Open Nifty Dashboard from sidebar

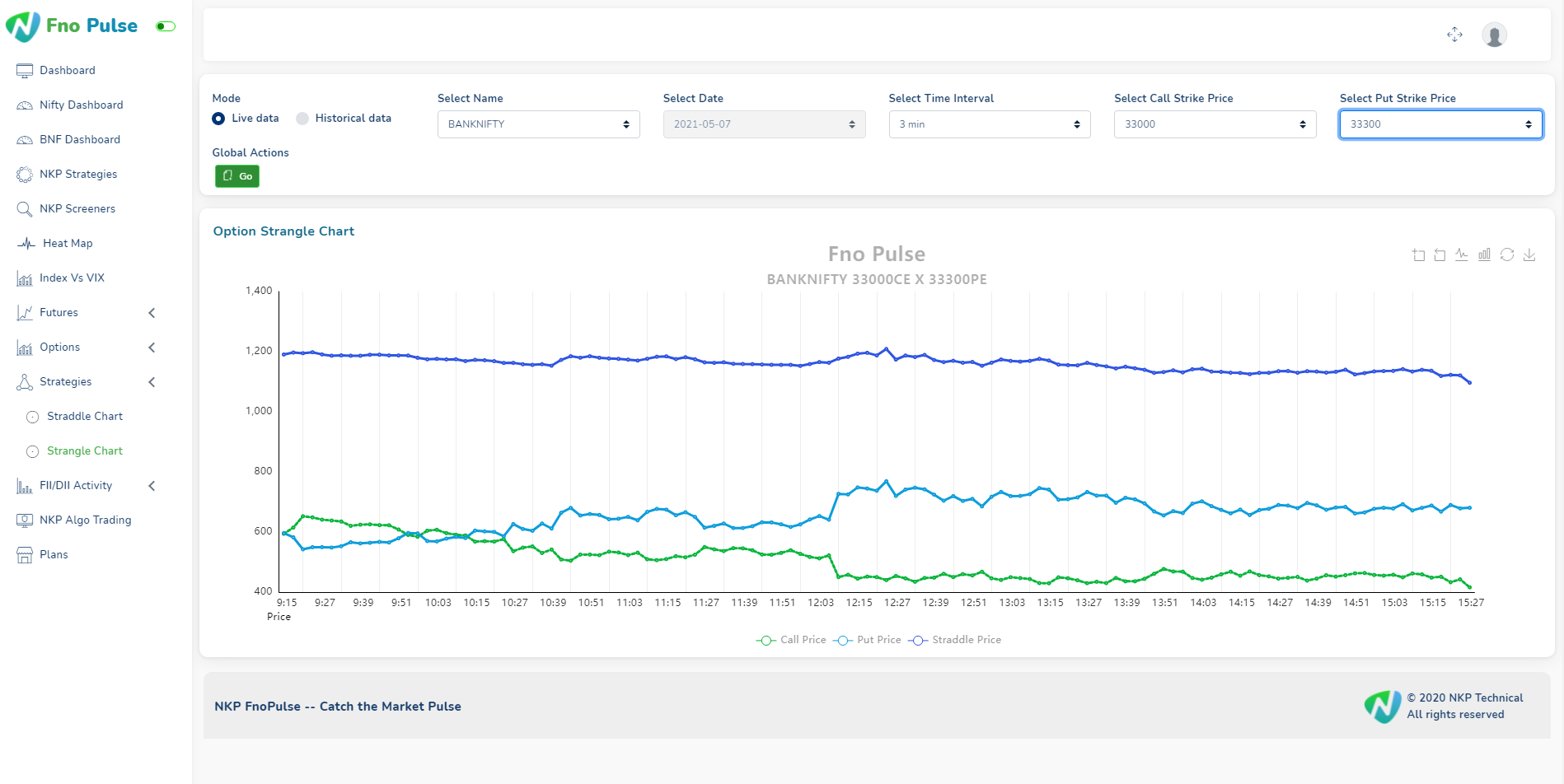pyautogui.click(x=82, y=105)
